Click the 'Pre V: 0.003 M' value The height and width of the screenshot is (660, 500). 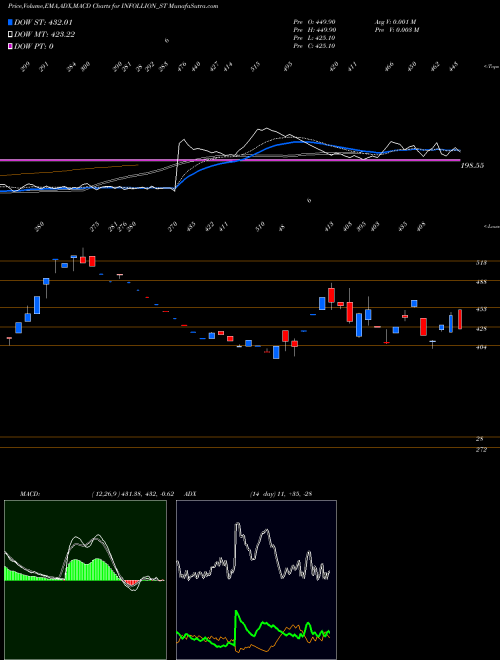[396, 30]
